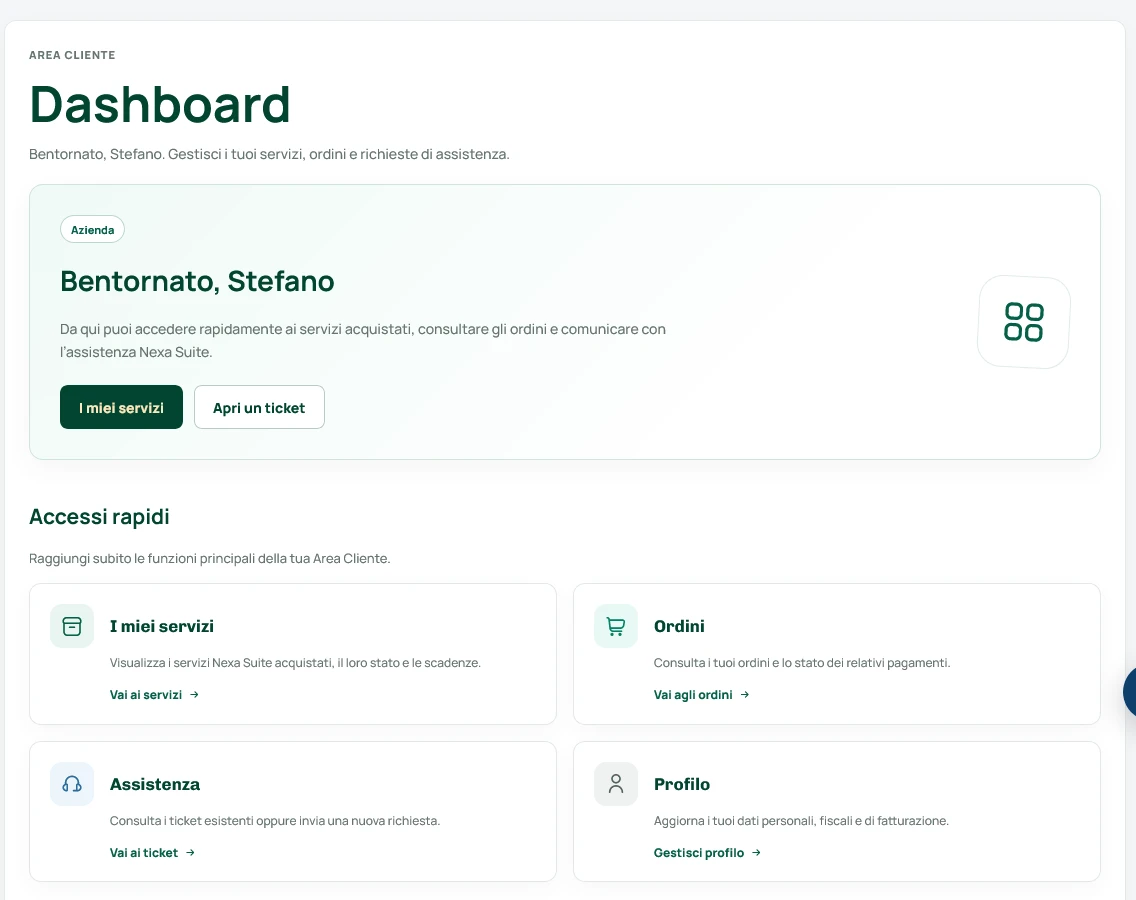Click the person icon beside Profilo
1136x900 pixels.
[x=616, y=784]
